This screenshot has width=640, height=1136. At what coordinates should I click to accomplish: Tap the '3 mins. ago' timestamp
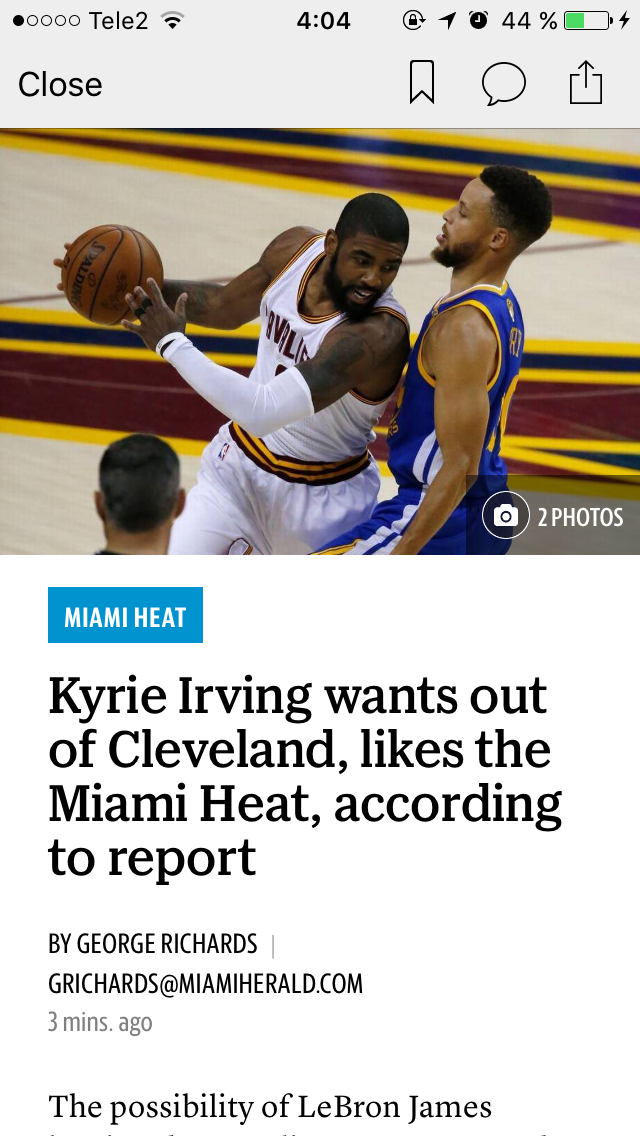click(x=100, y=1022)
